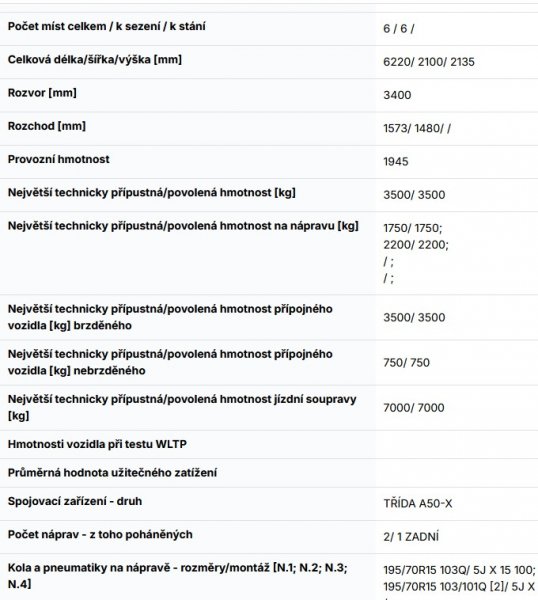Select the unbraked trailer value 750/ 750
Image resolution: width=538 pixels, height=600 pixels.
point(406,363)
